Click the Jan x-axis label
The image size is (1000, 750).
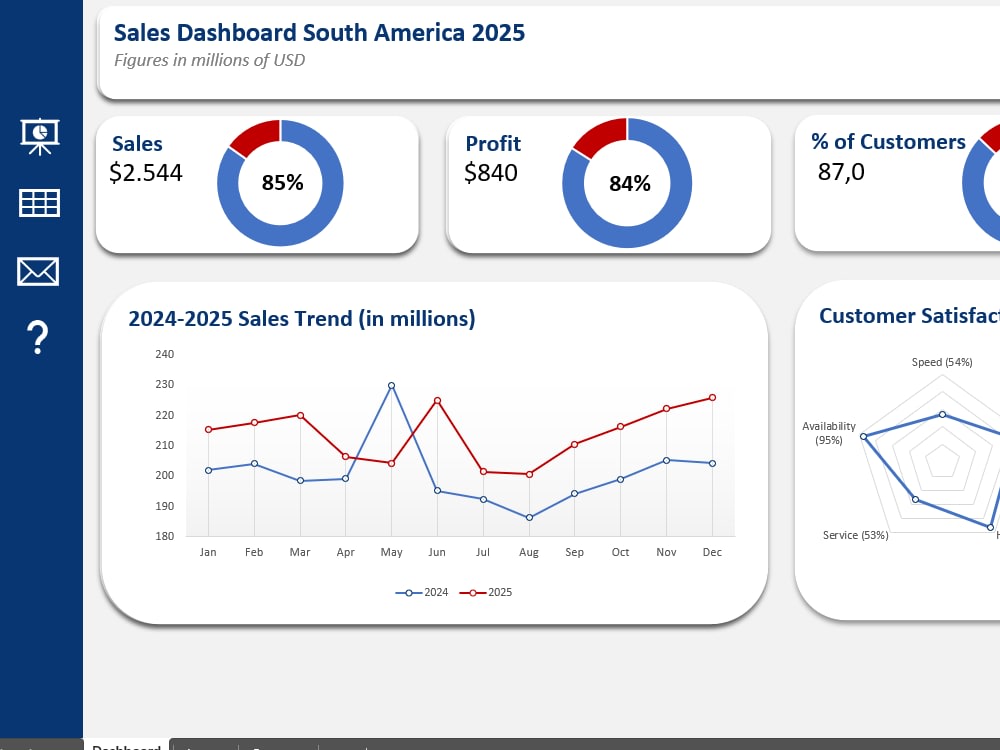(208, 552)
